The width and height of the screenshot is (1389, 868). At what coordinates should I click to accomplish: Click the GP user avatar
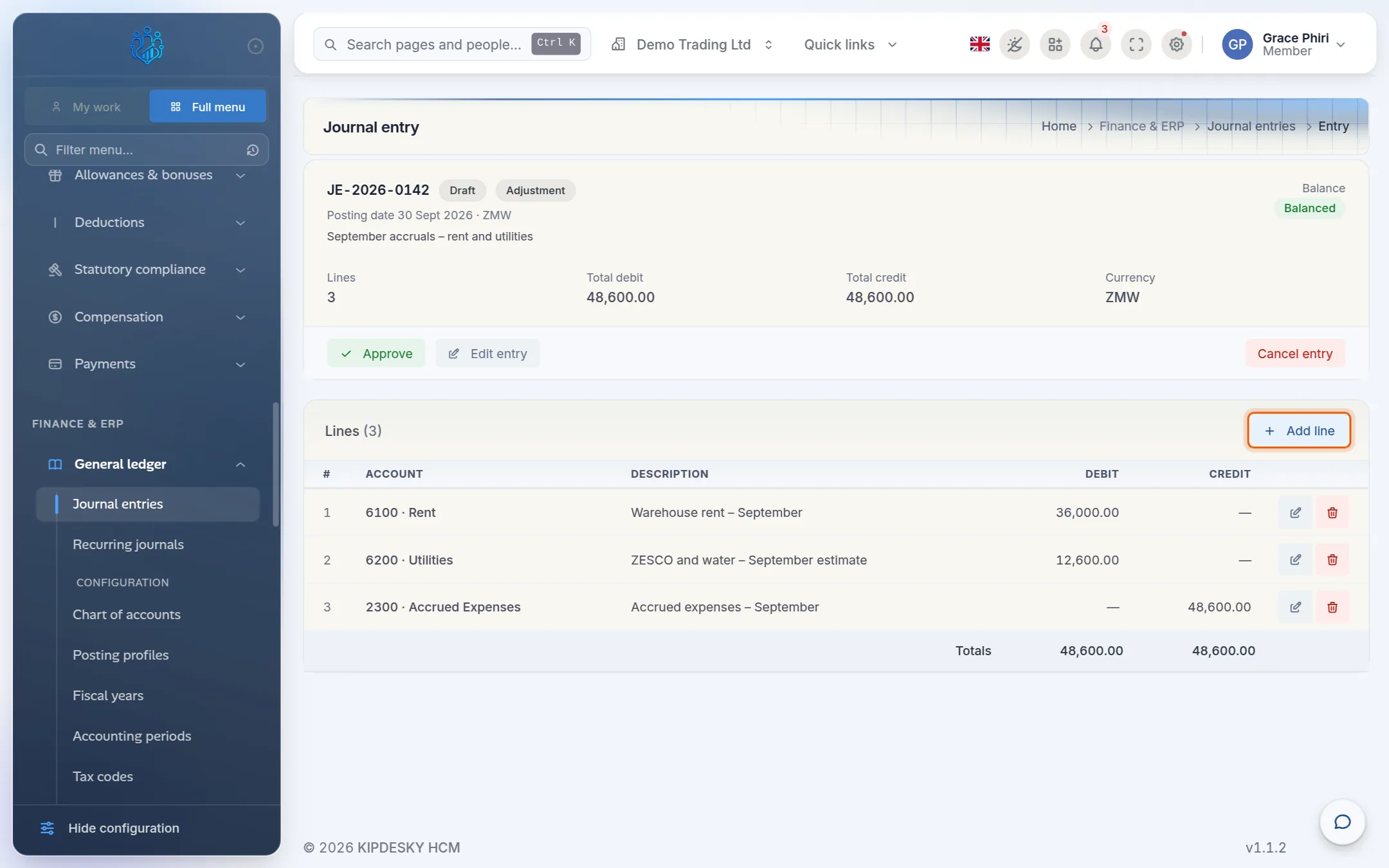[x=1237, y=44]
